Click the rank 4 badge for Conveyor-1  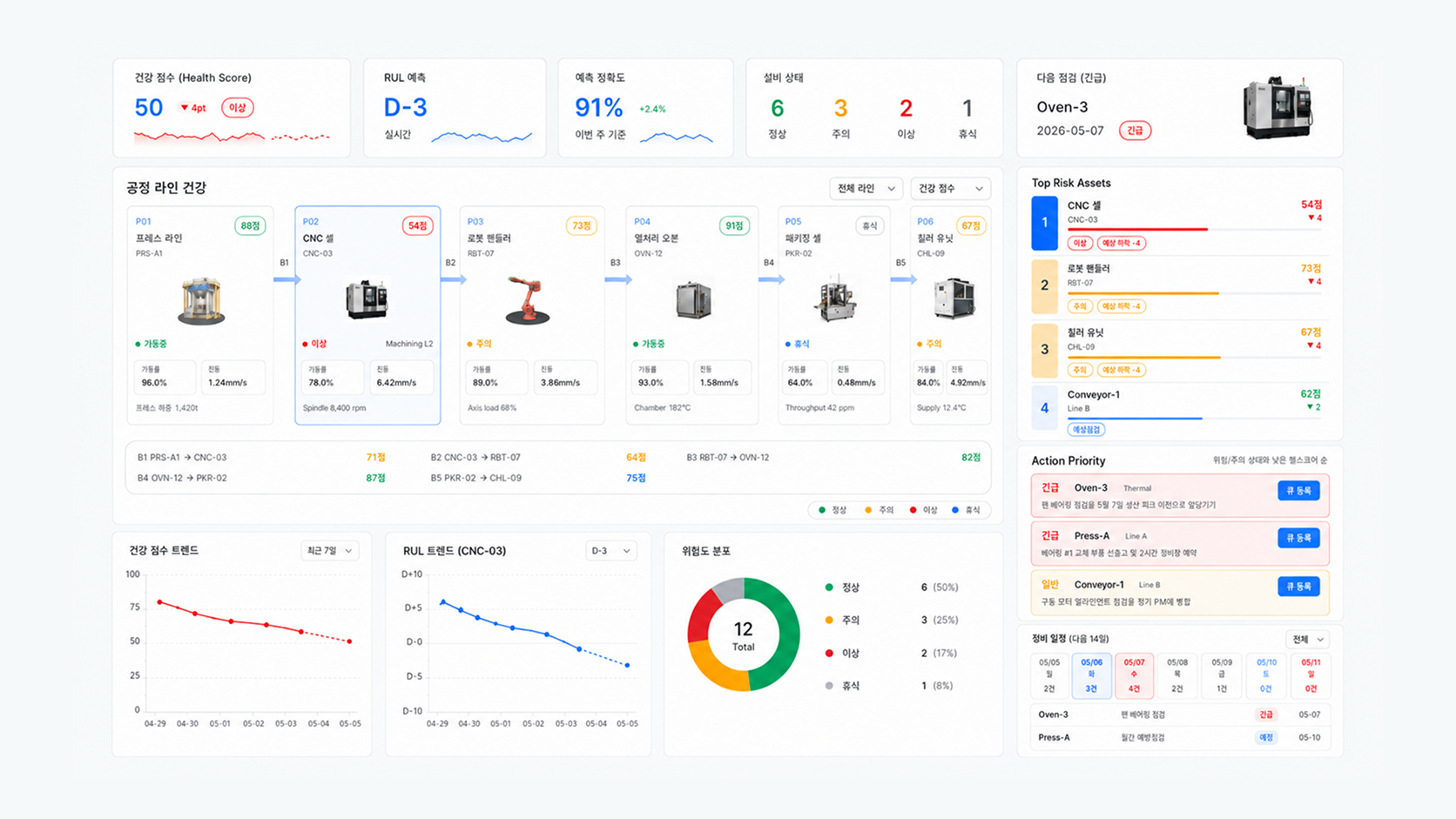pos(1044,408)
